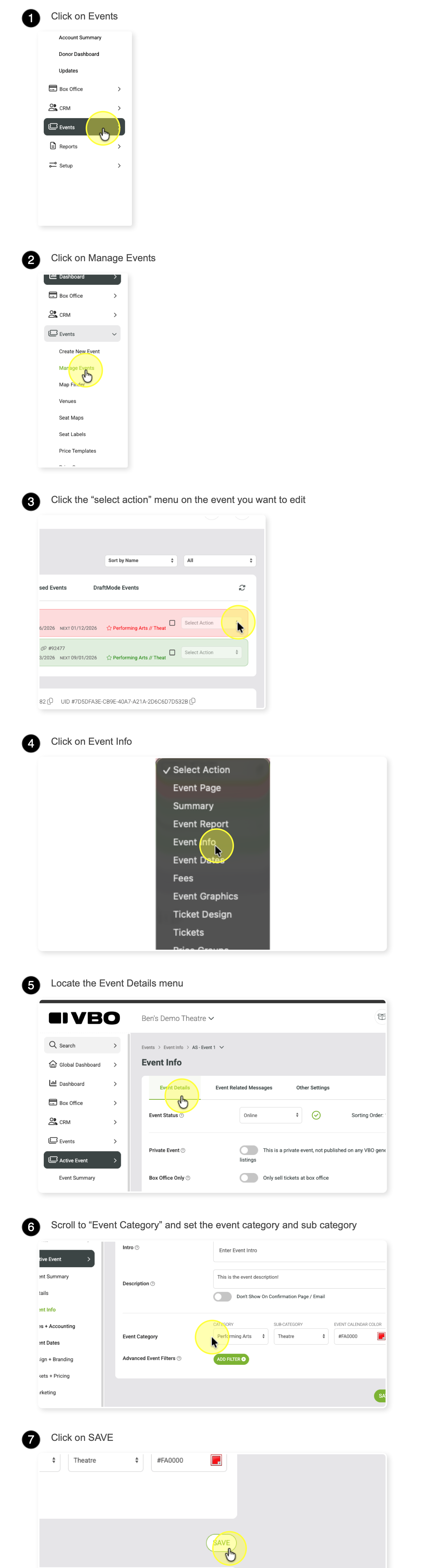This screenshot has width=425, height=1568.
Task: Switch to the Event Related Messages tab
Action: click(x=243, y=1087)
